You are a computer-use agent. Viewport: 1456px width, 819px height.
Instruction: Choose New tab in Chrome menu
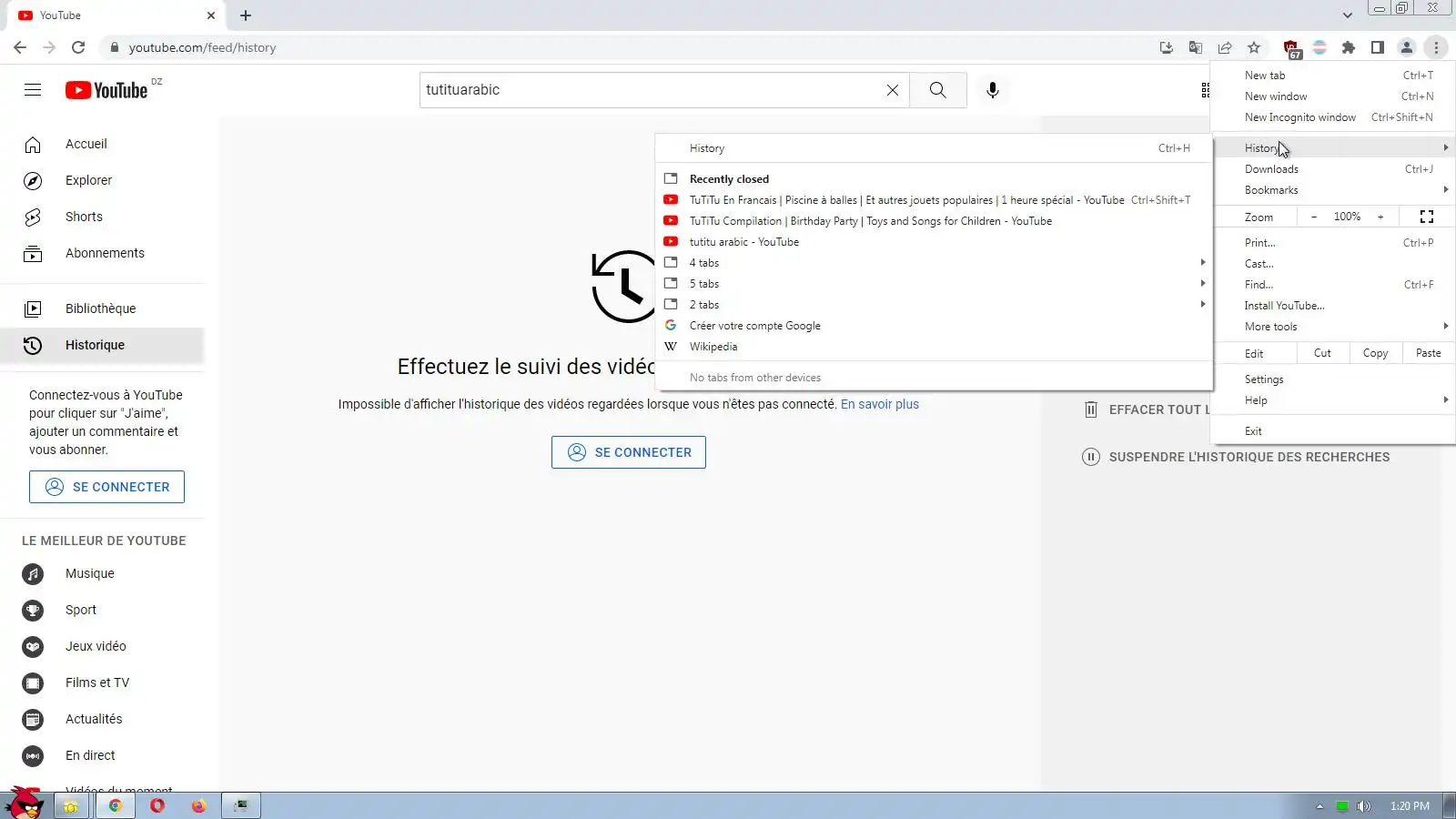pos(1333,76)
